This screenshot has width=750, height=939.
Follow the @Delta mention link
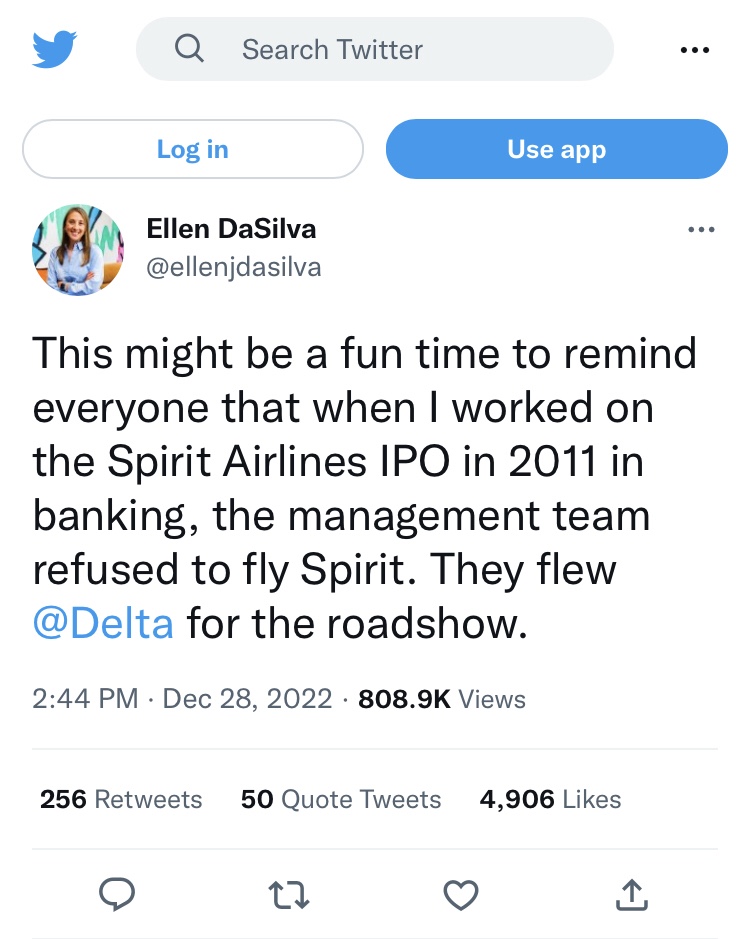click(x=103, y=625)
